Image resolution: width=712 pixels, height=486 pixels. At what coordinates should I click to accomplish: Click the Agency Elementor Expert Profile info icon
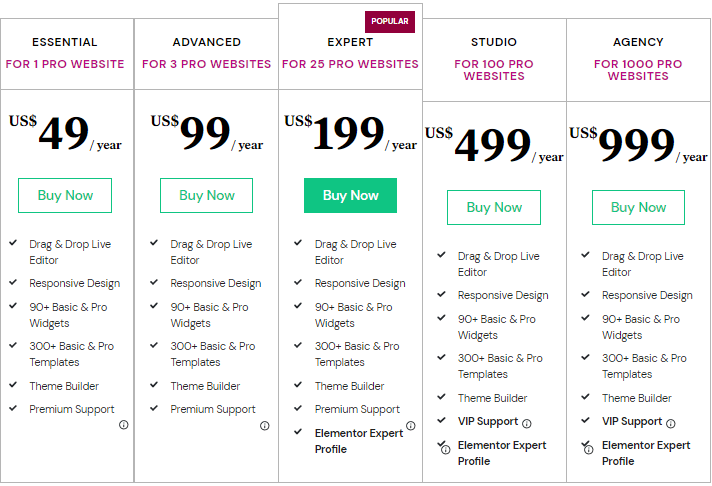pos(588,450)
